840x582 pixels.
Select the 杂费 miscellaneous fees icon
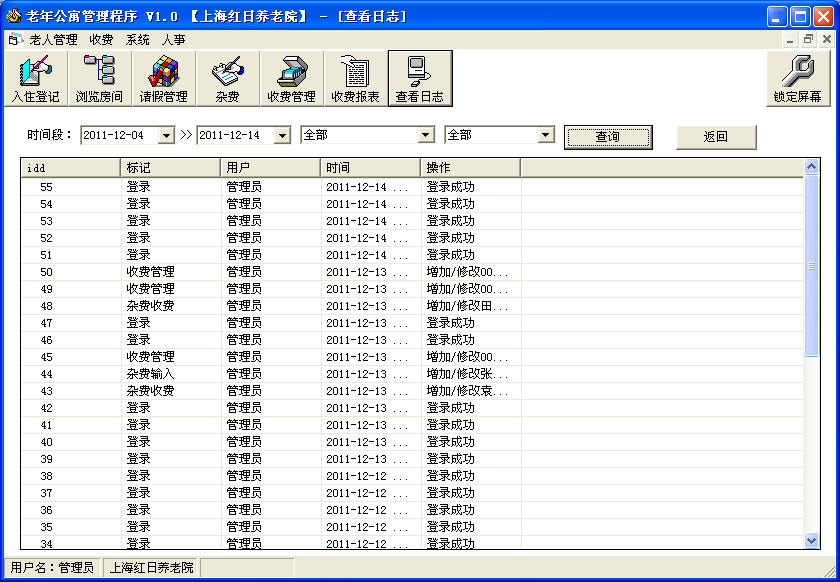(227, 78)
